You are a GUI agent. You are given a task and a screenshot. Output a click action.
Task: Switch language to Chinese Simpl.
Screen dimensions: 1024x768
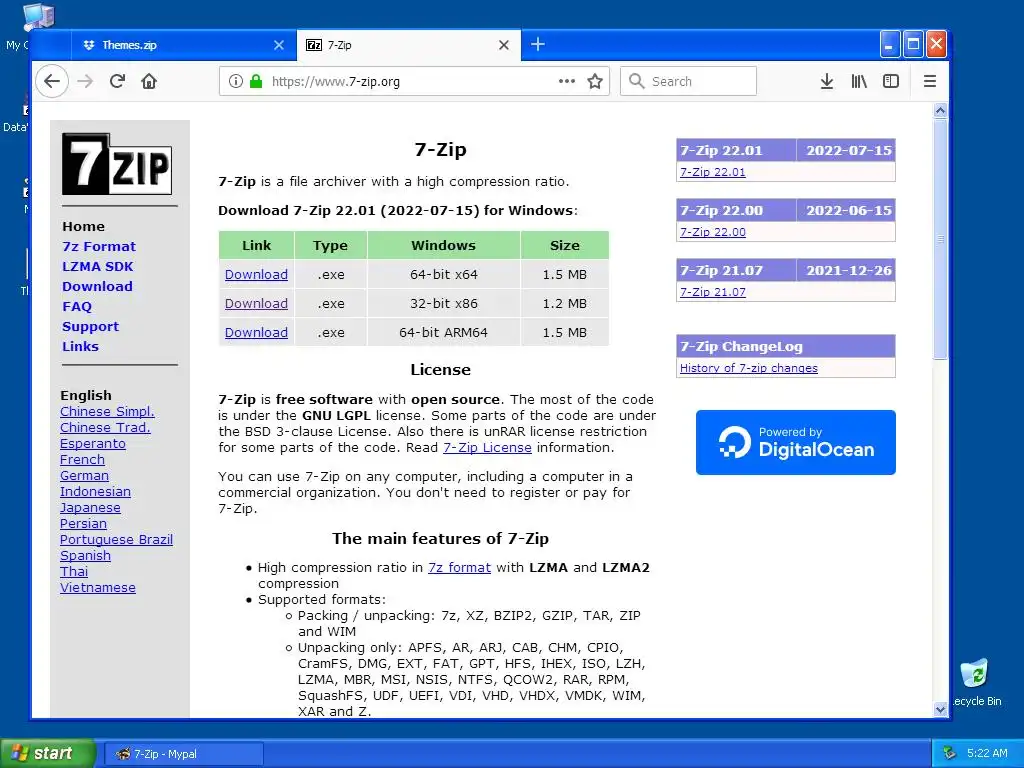pos(107,411)
